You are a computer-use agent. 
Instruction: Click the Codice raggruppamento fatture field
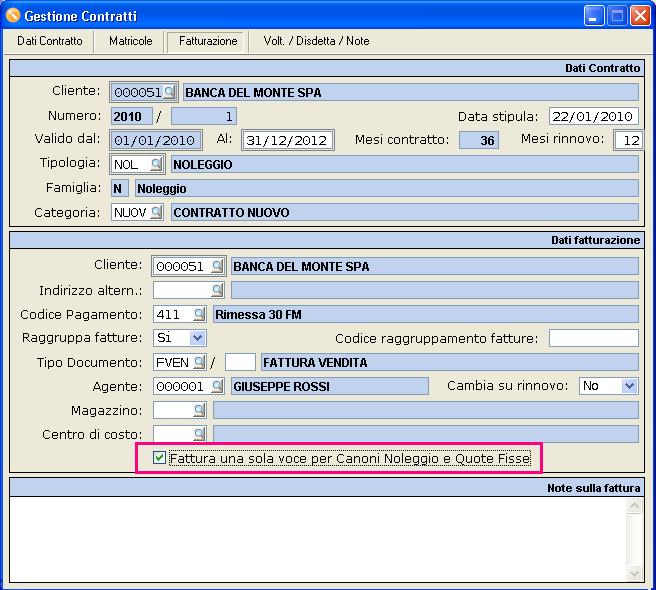click(593, 338)
